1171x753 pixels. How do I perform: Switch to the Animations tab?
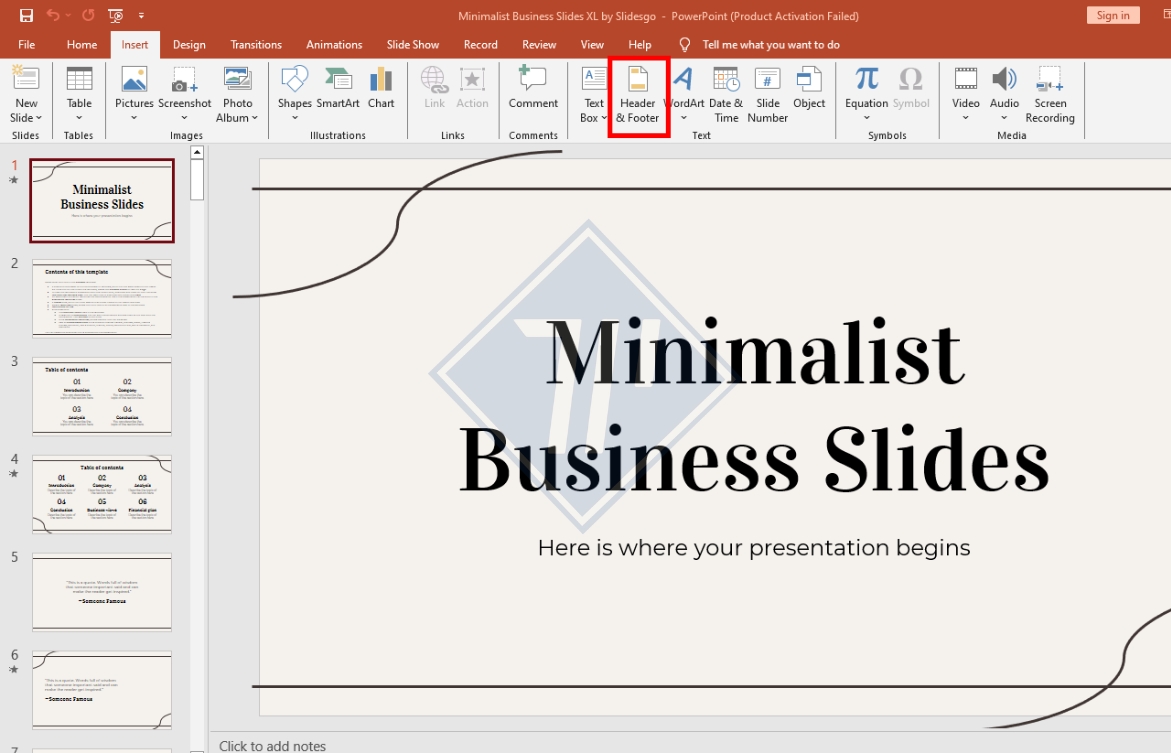334,44
